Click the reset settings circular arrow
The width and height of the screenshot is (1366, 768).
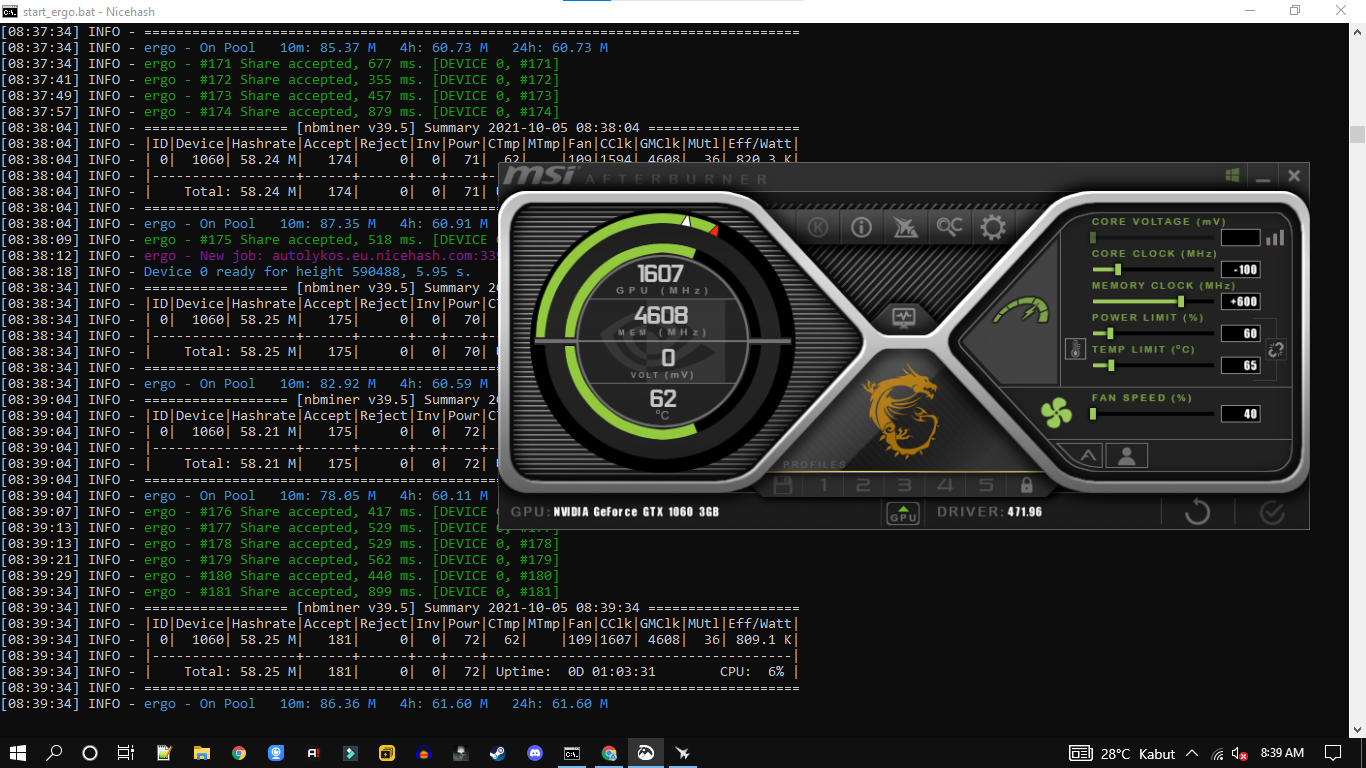[1197, 513]
